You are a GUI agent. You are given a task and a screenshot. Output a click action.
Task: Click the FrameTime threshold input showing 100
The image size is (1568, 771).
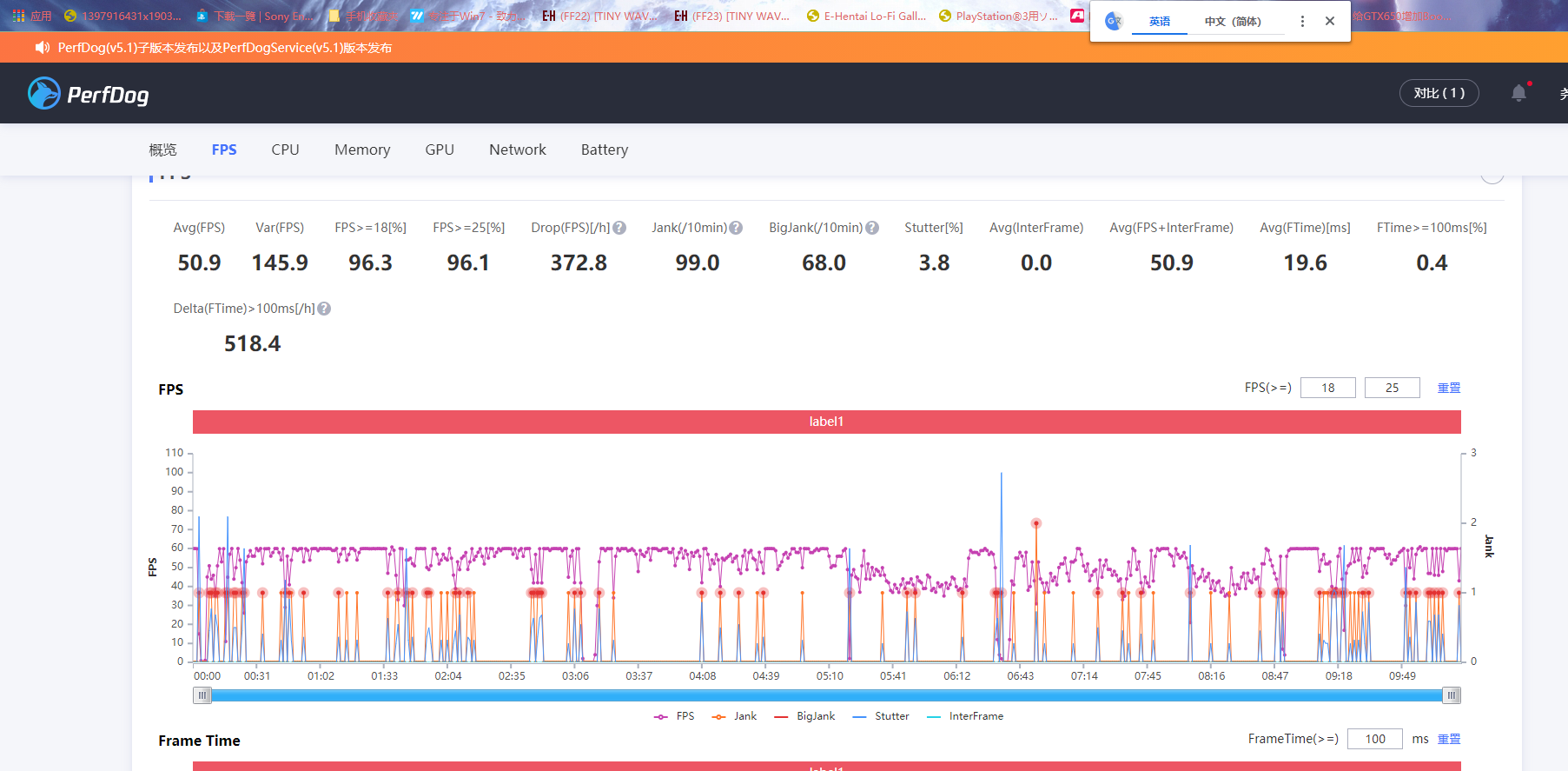pyautogui.click(x=1374, y=739)
